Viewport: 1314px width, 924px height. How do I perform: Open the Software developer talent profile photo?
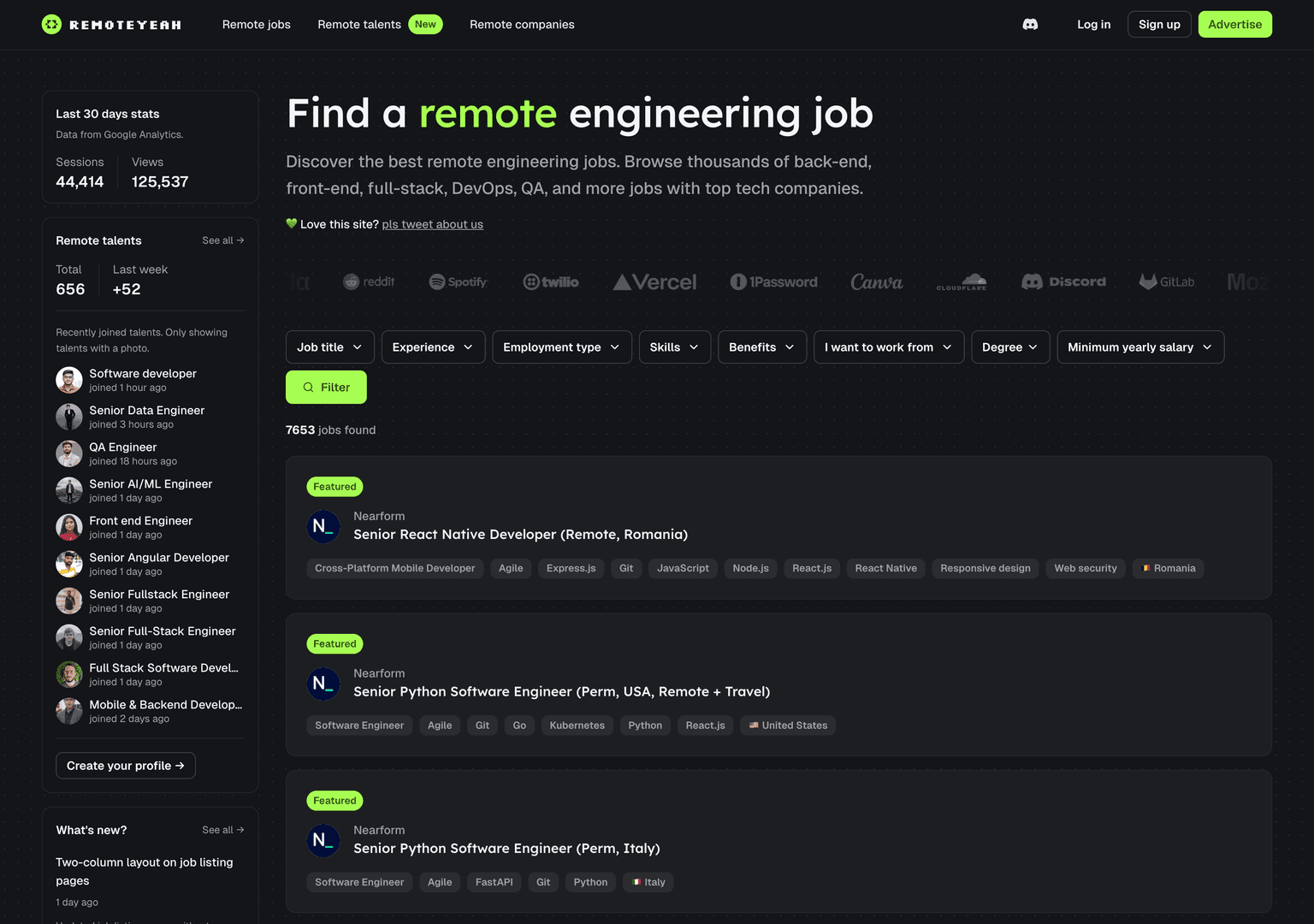[68, 379]
